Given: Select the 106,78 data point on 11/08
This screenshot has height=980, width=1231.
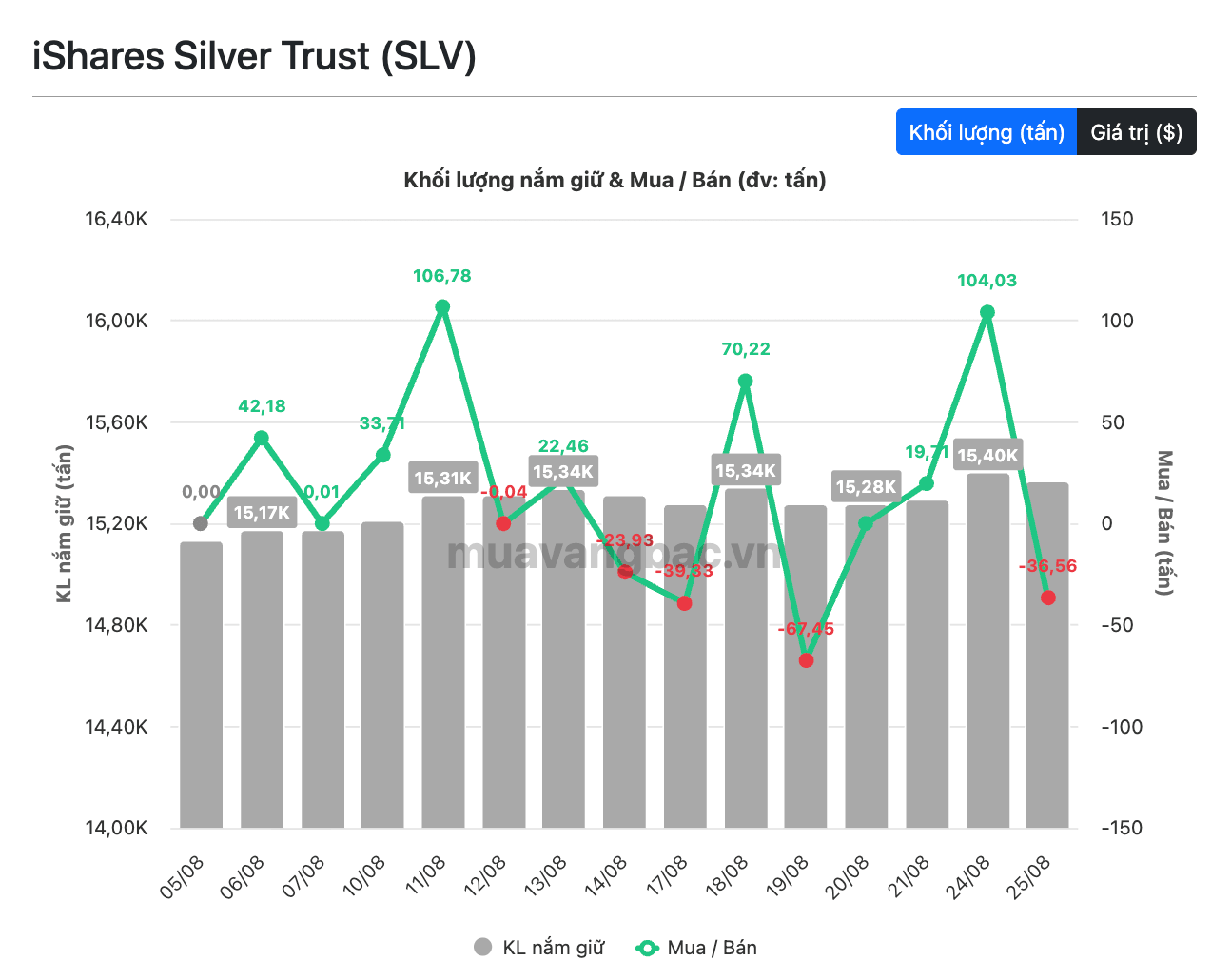Looking at the screenshot, I should (443, 306).
